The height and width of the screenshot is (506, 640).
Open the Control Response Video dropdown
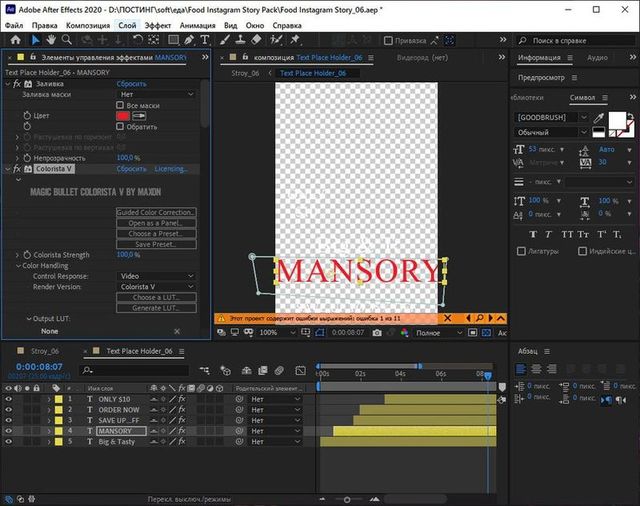pos(155,276)
